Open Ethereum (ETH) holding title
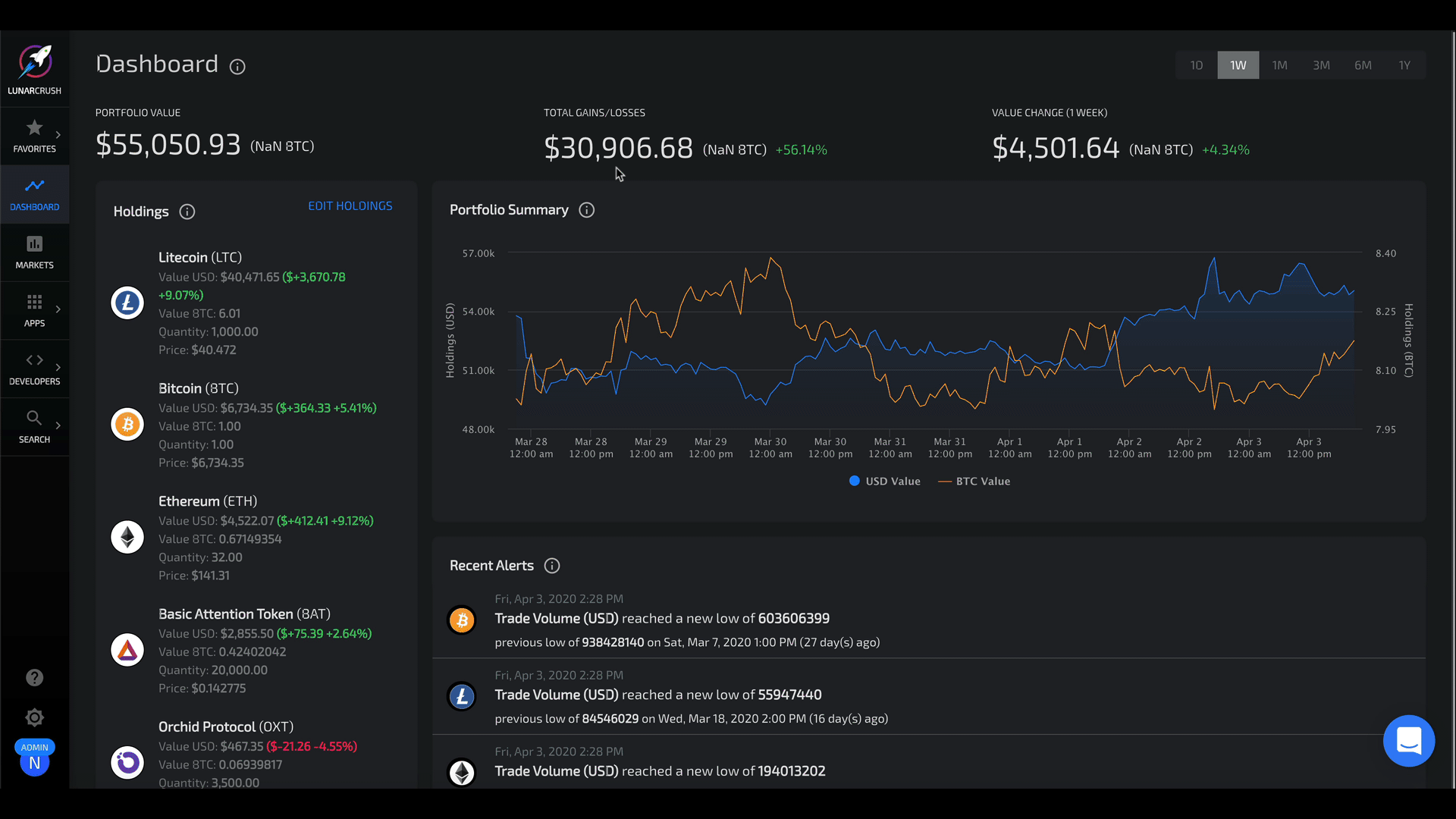The width and height of the screenshot is (1456, 819). pyautogui.click(x=208, y=501)
